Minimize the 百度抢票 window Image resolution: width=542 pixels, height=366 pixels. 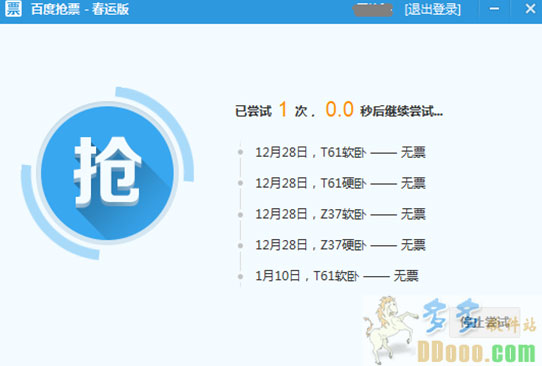494,9
